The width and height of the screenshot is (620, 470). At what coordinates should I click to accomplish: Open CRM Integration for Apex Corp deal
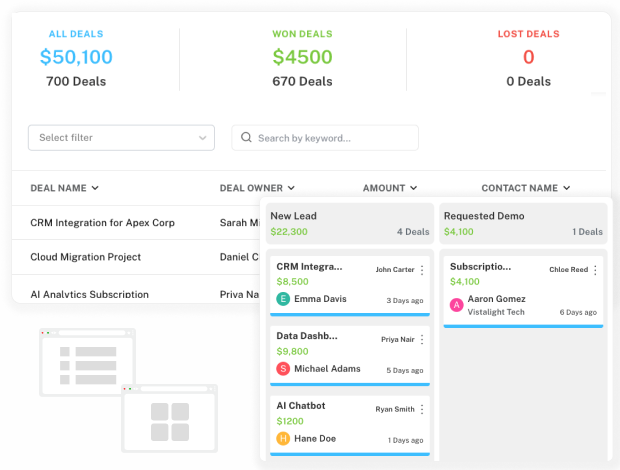[102, 223]
